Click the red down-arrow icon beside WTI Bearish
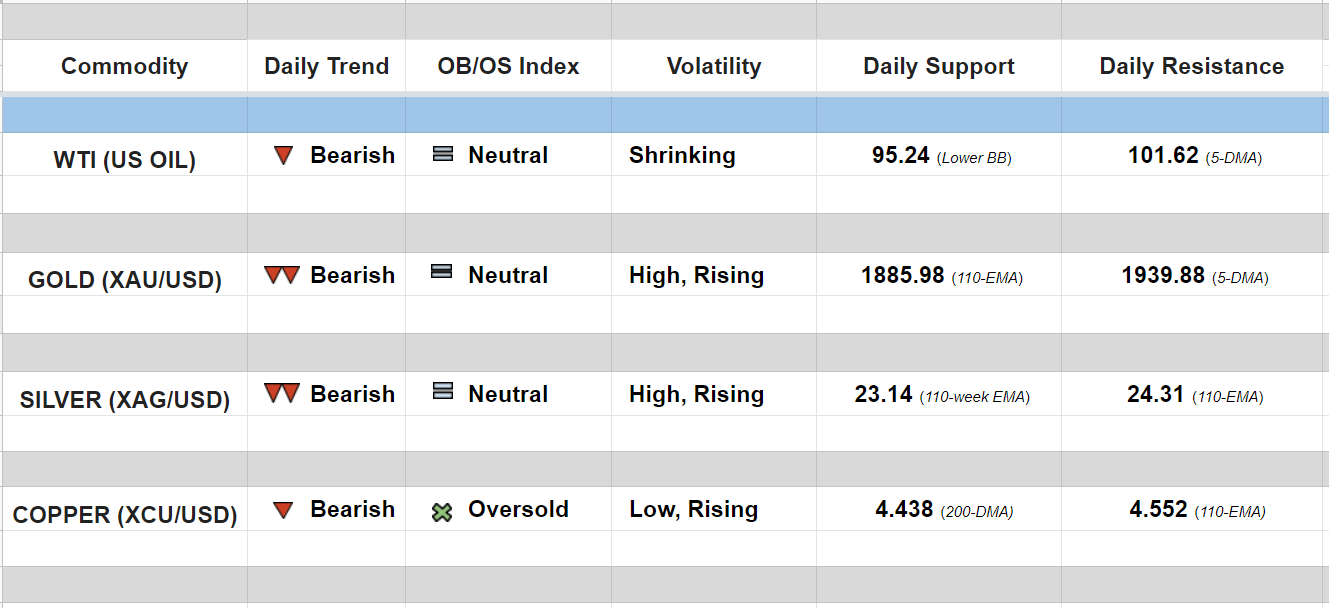 coord(283,156)
